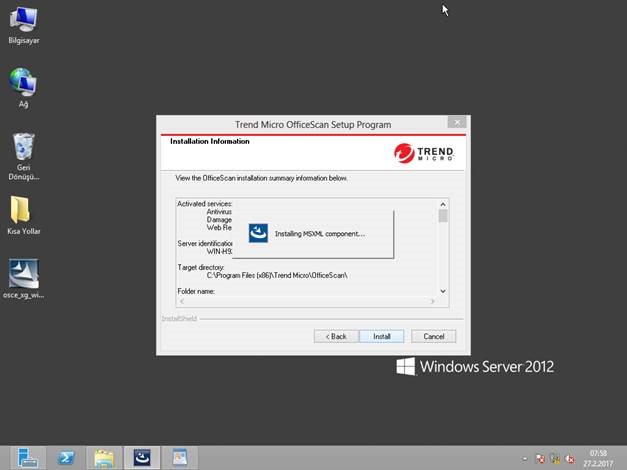Screen dimensions: 627x470
Task: Click the Back button
Action: point(336,336)
